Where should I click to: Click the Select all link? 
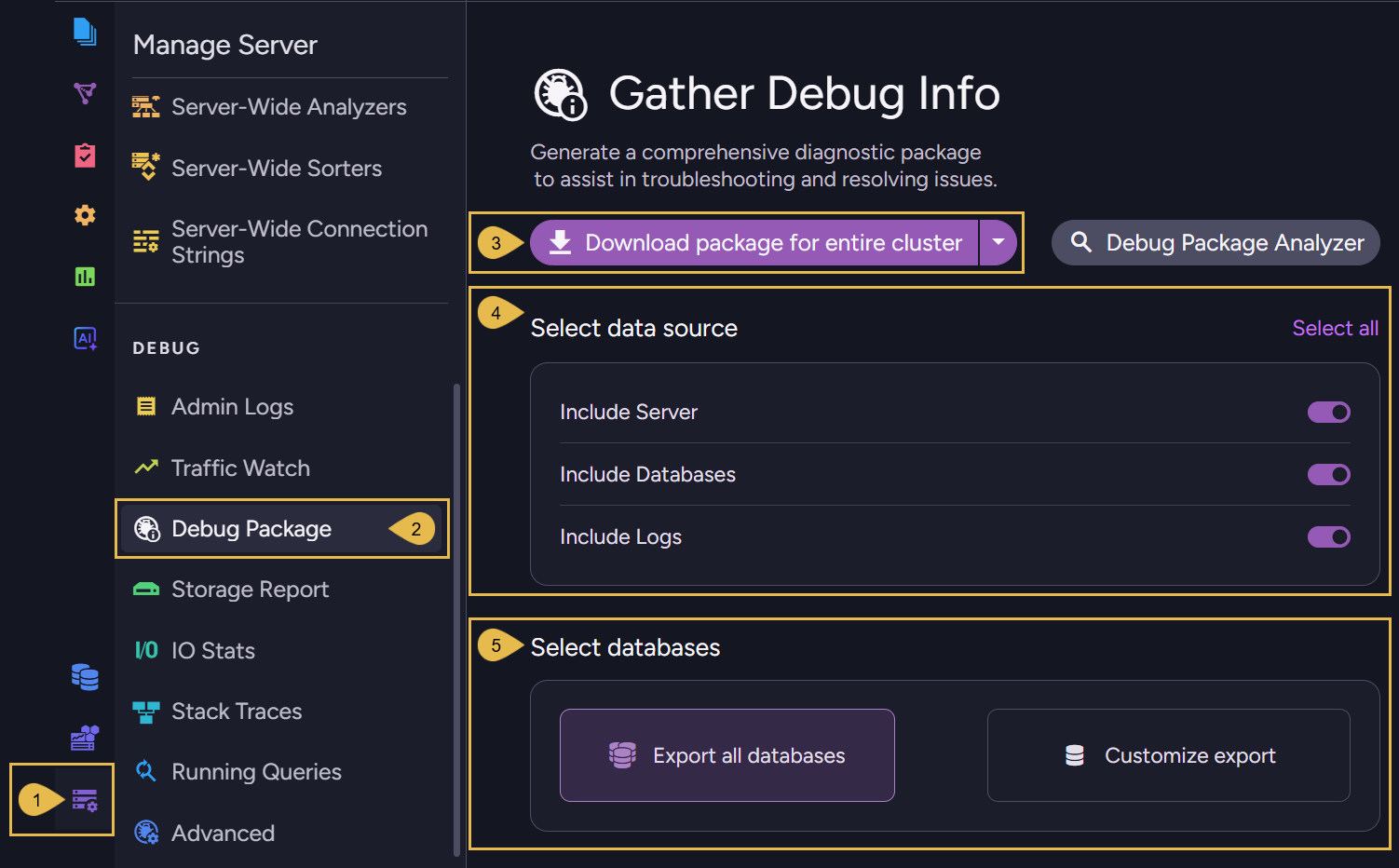1335,328
